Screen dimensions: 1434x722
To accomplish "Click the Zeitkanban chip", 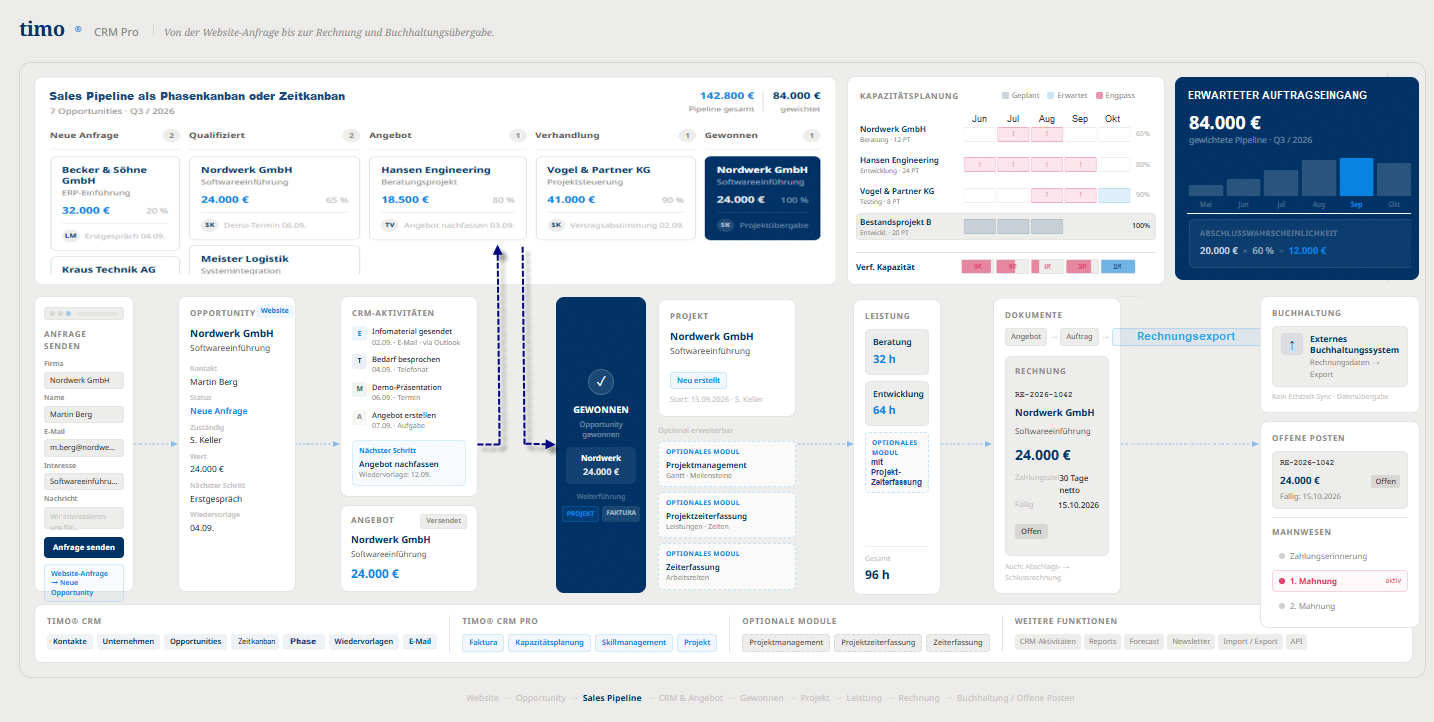I will click(256, 642).
